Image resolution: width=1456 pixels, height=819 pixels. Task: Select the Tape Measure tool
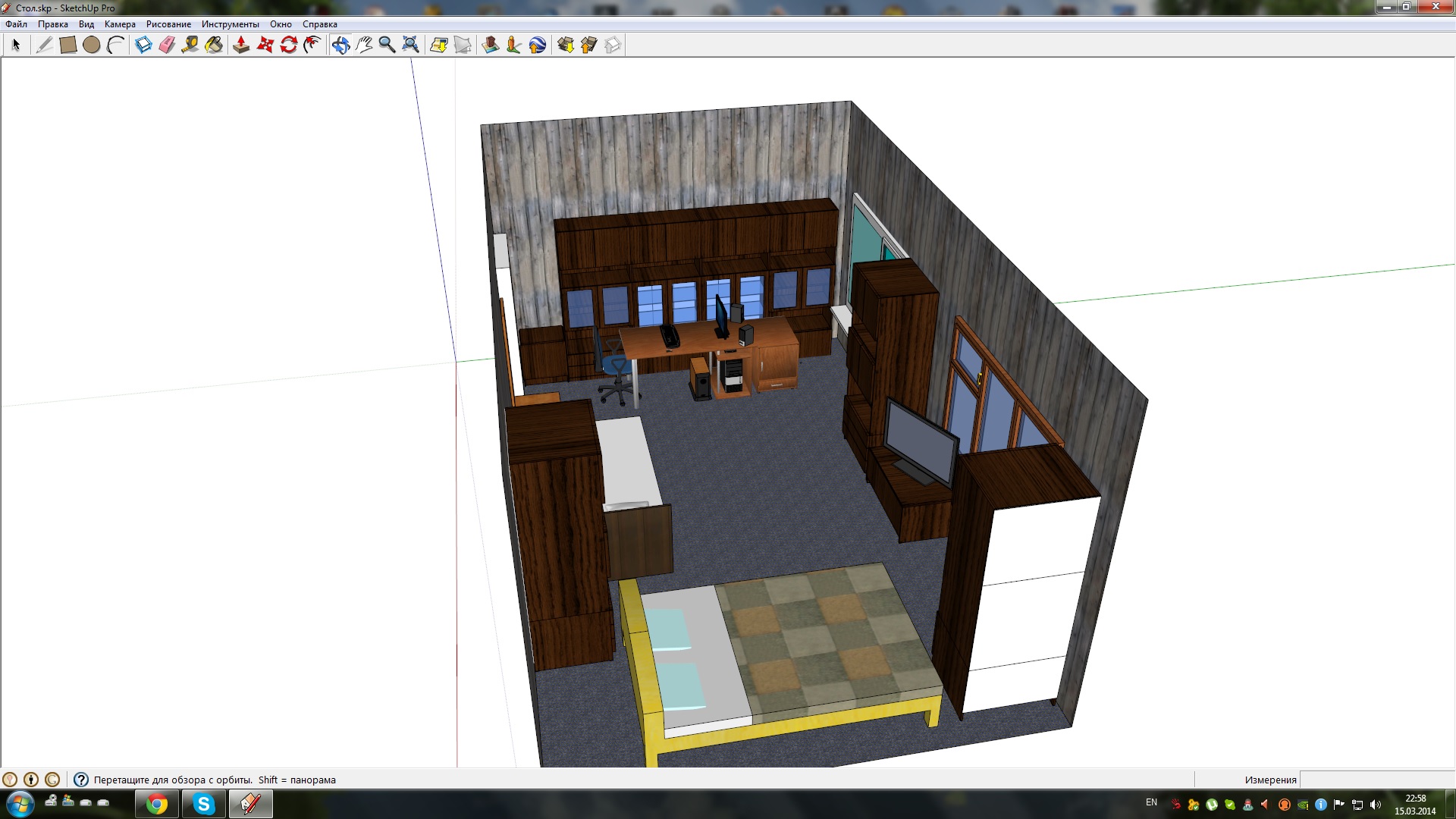pyautogui.click(x=190, y=45)
